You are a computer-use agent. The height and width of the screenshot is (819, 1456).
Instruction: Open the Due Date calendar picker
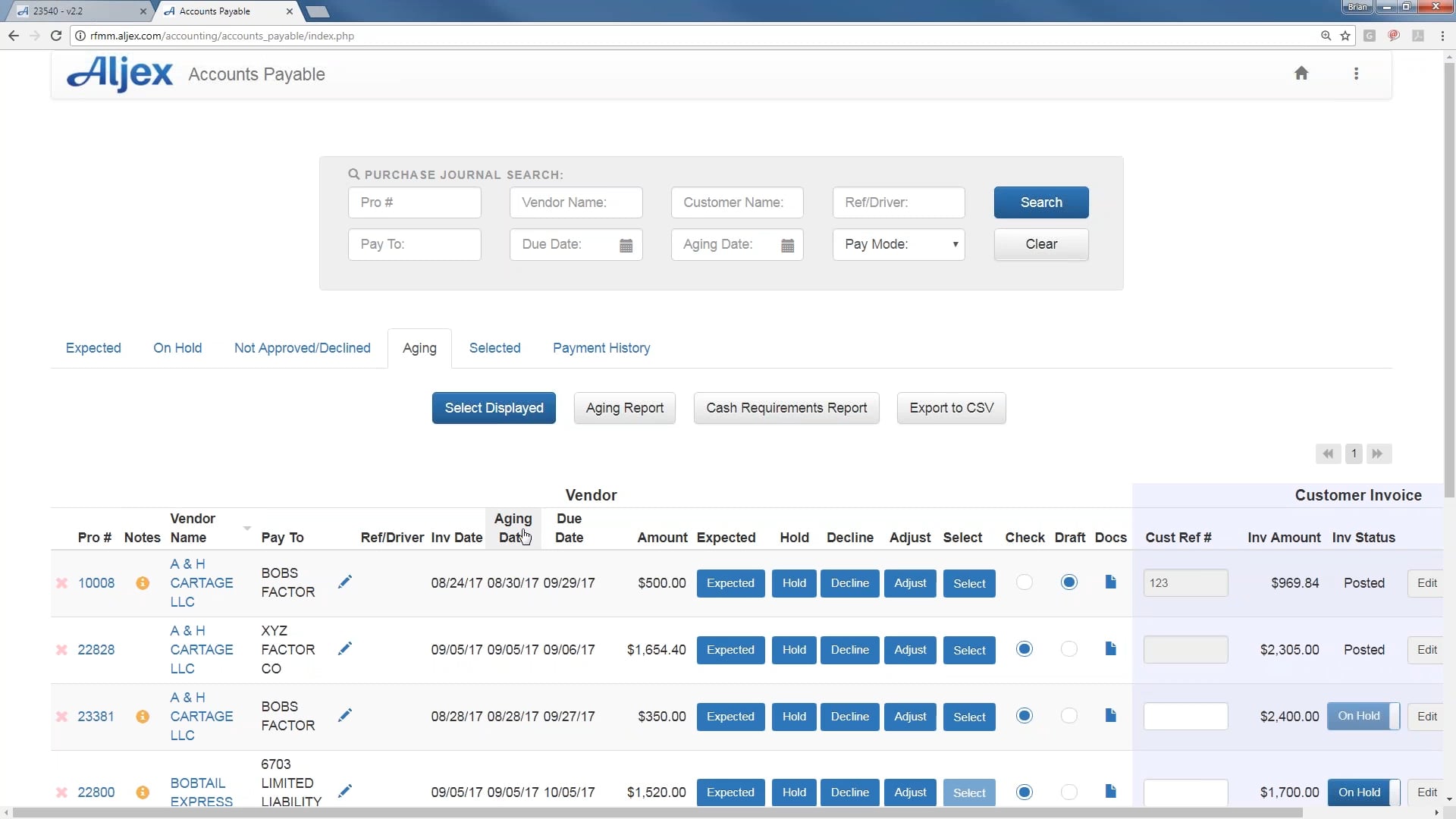[x=626, y=245]
